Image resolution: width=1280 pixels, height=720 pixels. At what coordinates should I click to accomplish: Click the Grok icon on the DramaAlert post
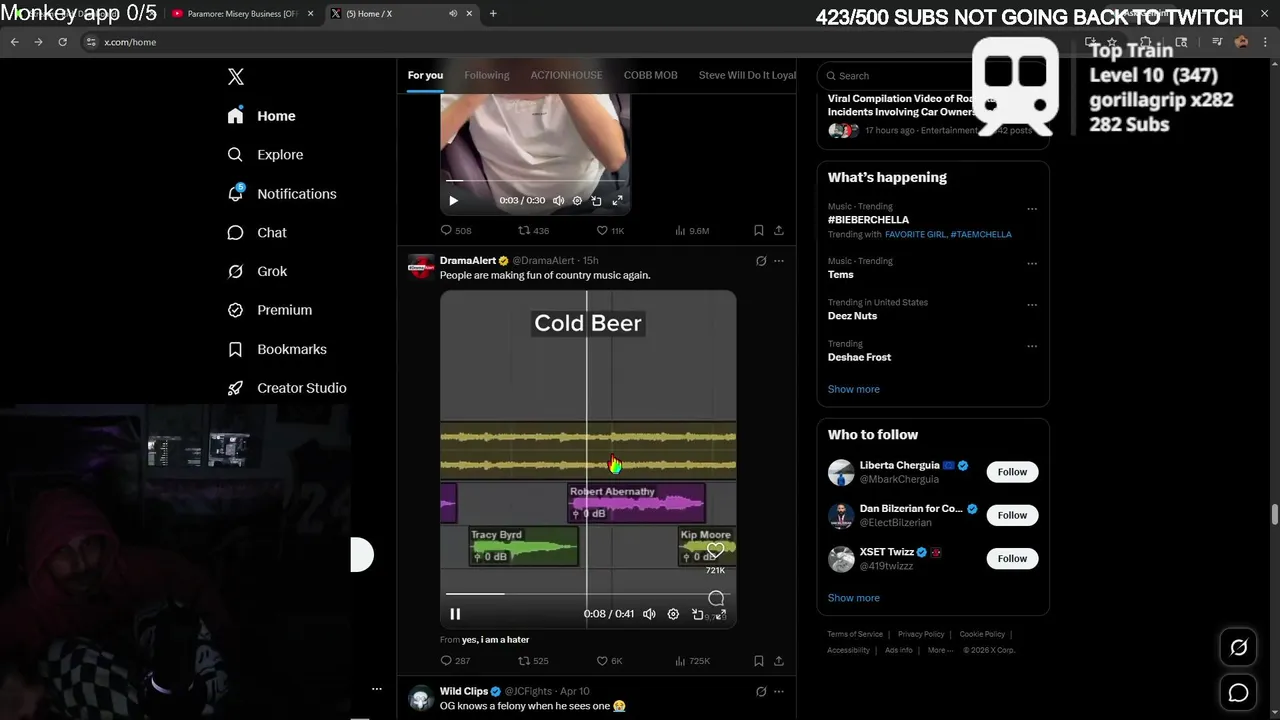coord(761,261)
